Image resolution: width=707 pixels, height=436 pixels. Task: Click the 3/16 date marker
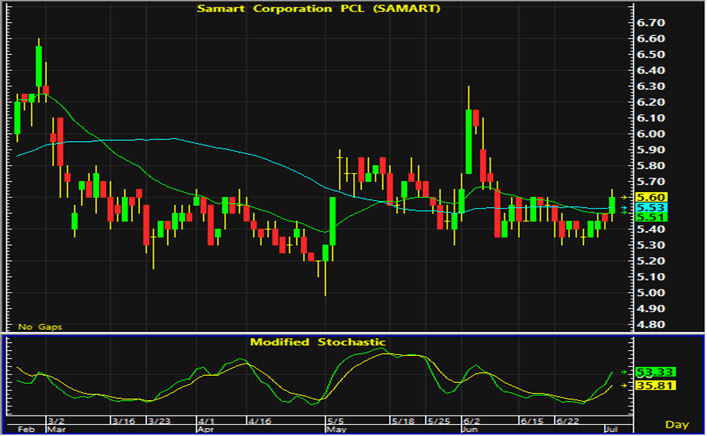pos(124,421)
